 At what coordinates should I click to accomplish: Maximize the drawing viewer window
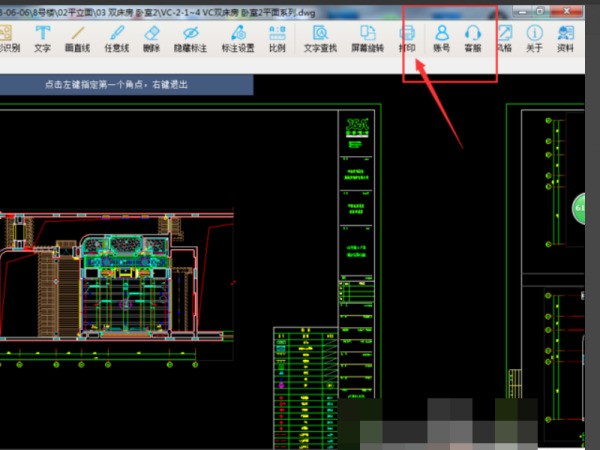pyautogui.click(x=540, y=11)
